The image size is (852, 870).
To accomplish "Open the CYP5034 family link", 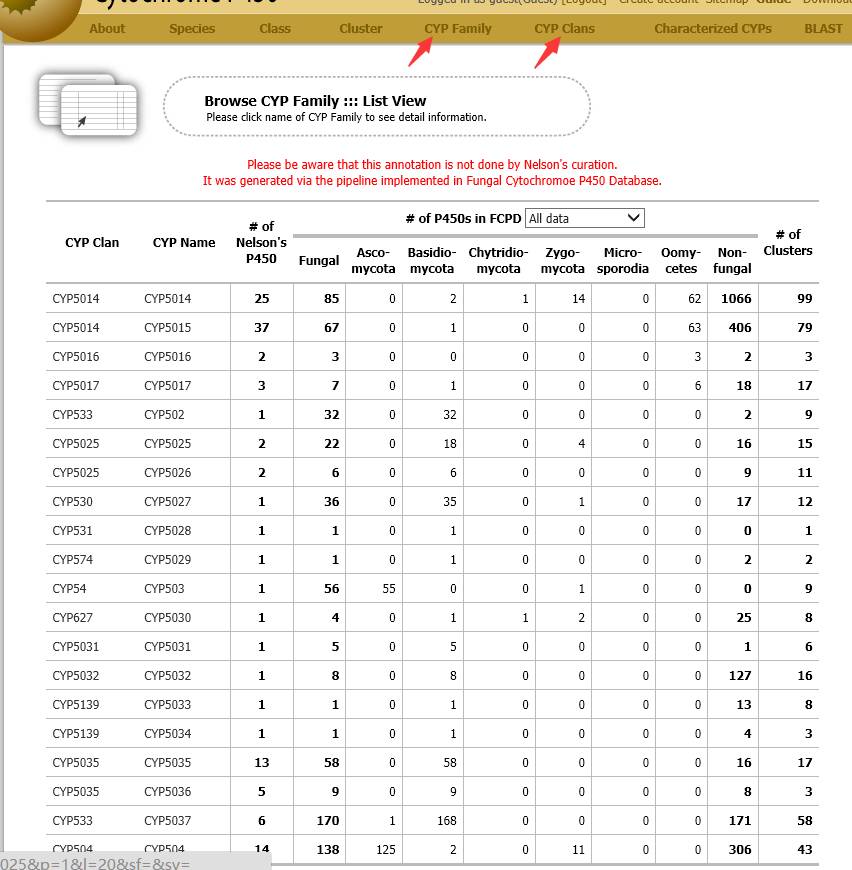I will pos(168,734).
